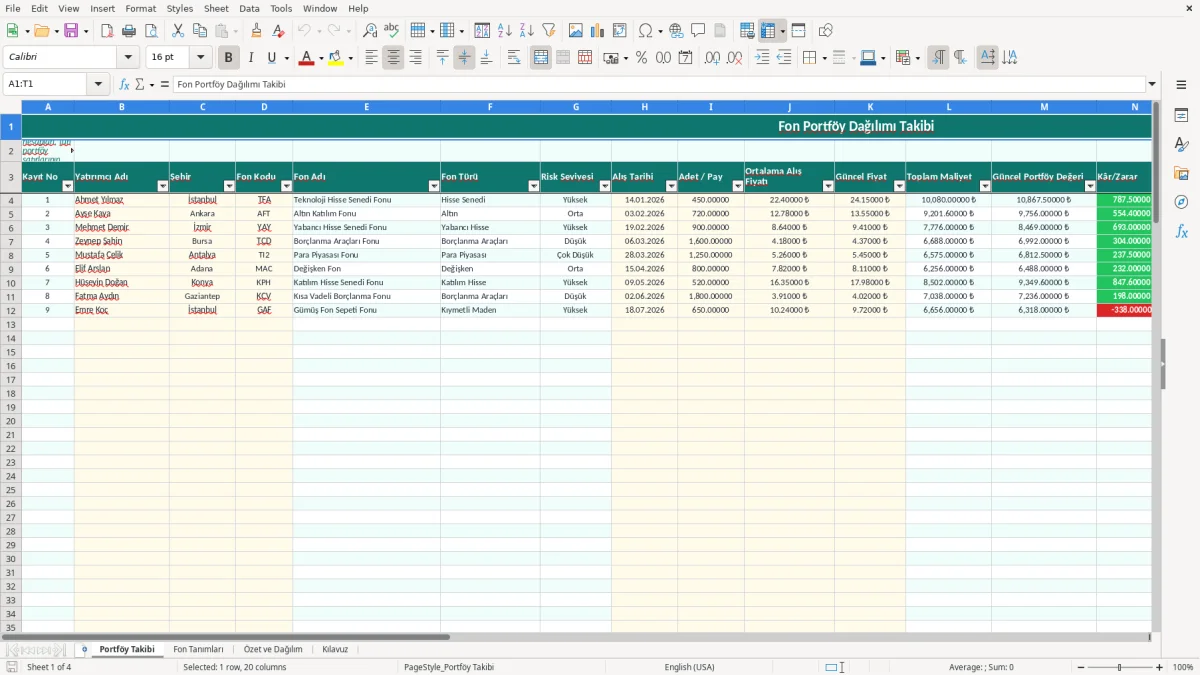The width and height of the screenshot is (1200, 675).
Task: Open the Şehir column filter dropdown
Action: [x=228, y=186]
